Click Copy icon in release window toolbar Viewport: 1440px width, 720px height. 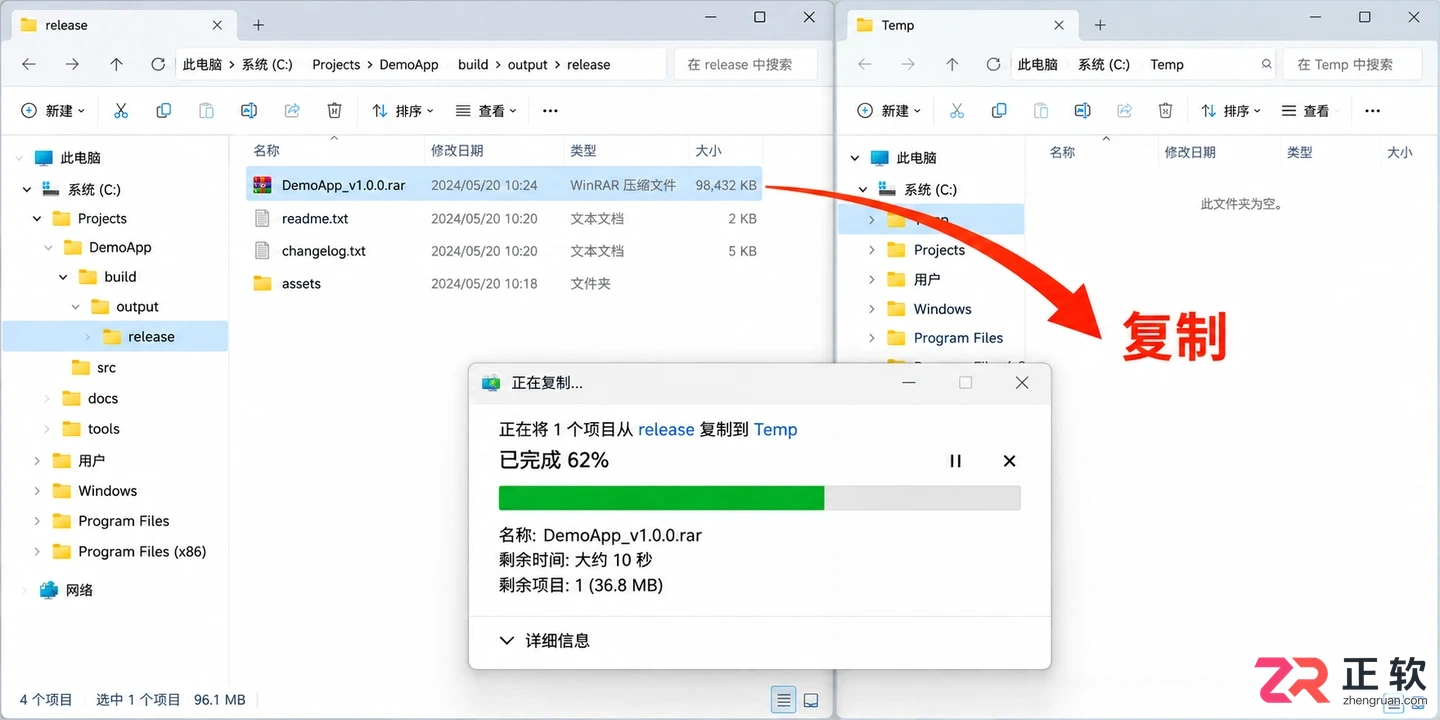(164, 111)
